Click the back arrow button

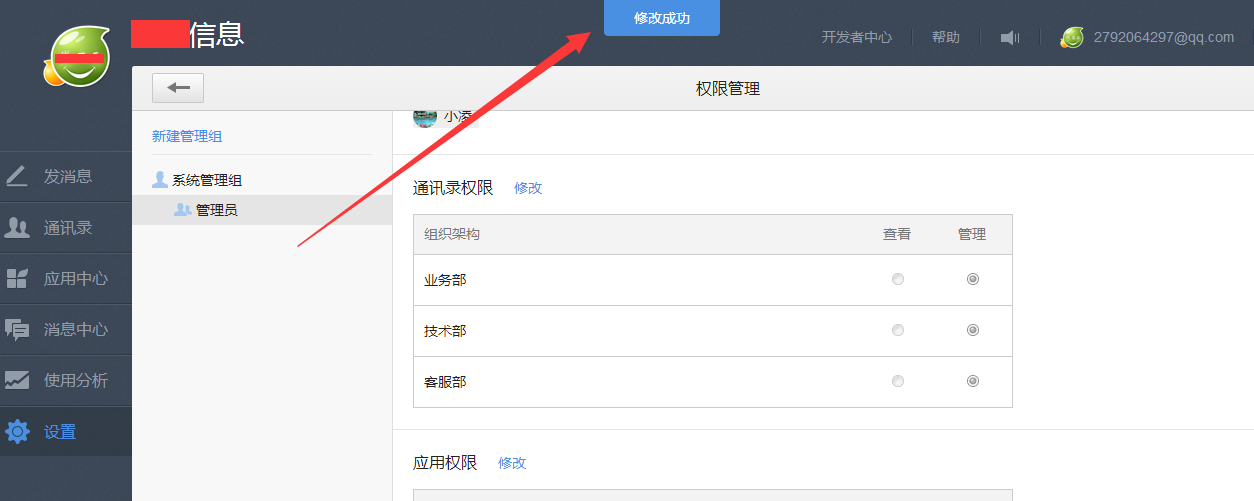178,88
